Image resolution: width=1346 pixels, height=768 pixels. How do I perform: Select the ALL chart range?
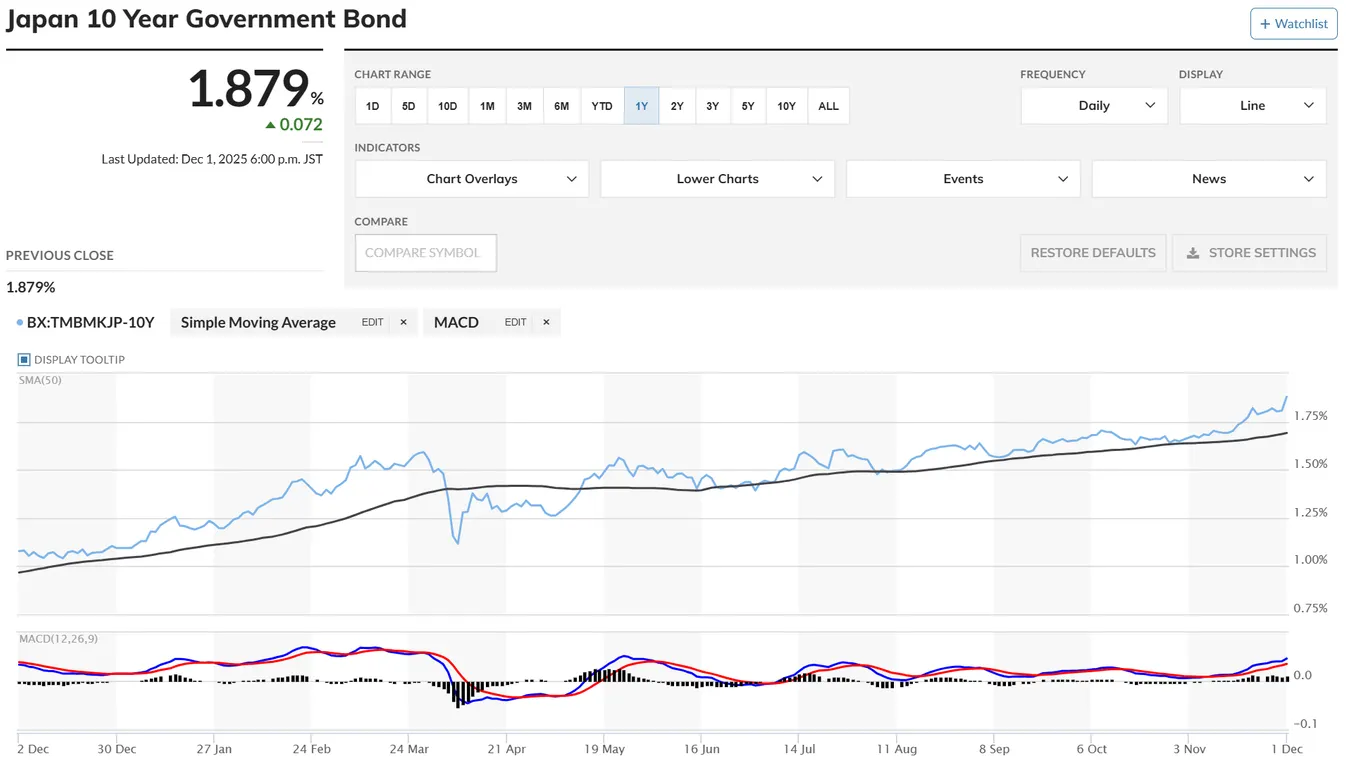[x=828, y=106]
